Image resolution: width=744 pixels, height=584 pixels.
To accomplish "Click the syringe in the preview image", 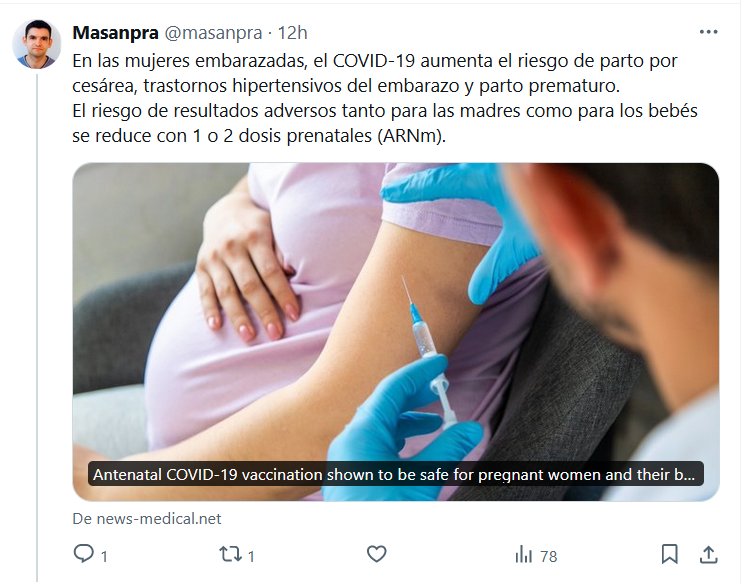I will point(429,352).
